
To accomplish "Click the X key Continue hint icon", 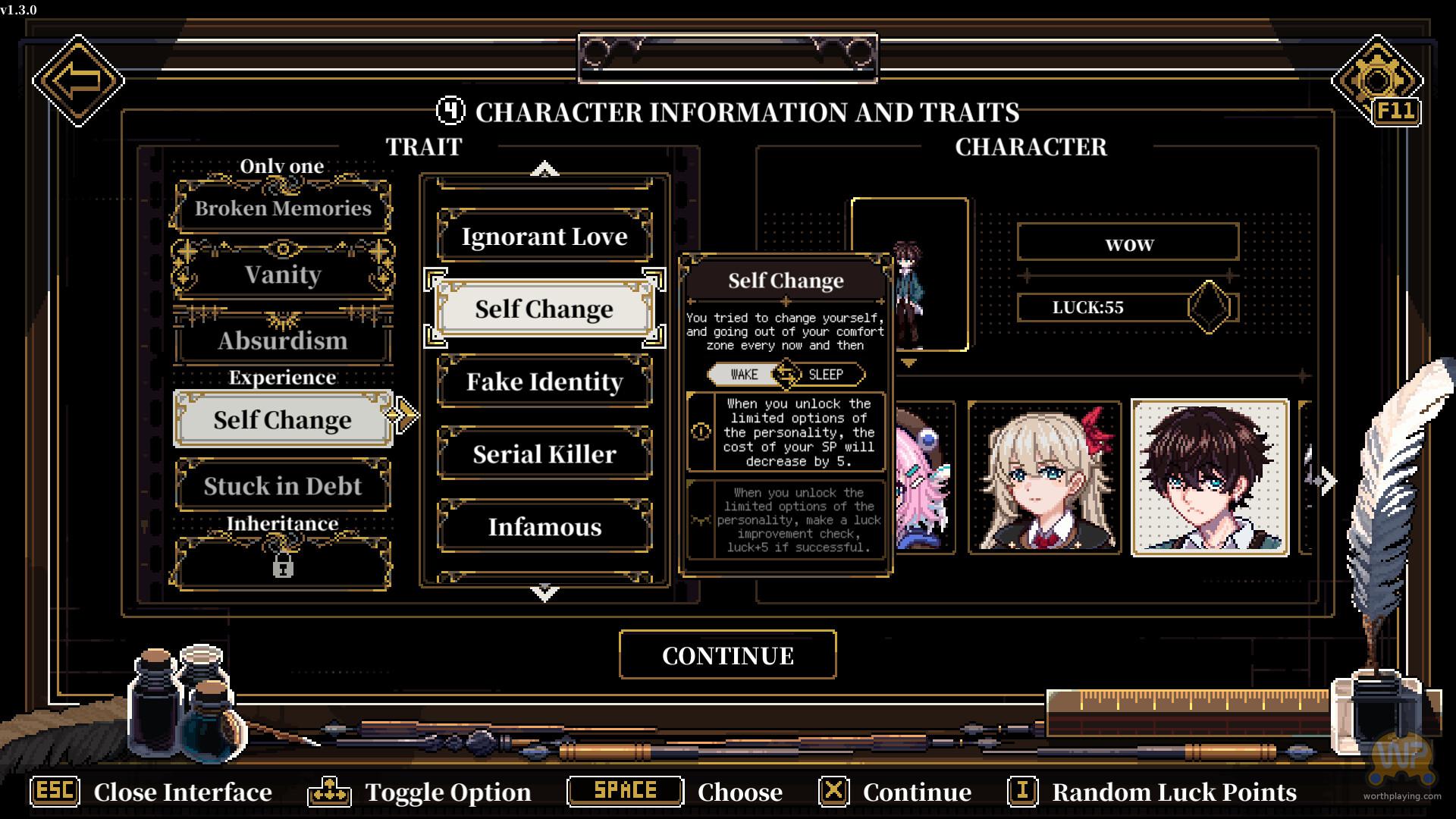I will coord(834,791).
